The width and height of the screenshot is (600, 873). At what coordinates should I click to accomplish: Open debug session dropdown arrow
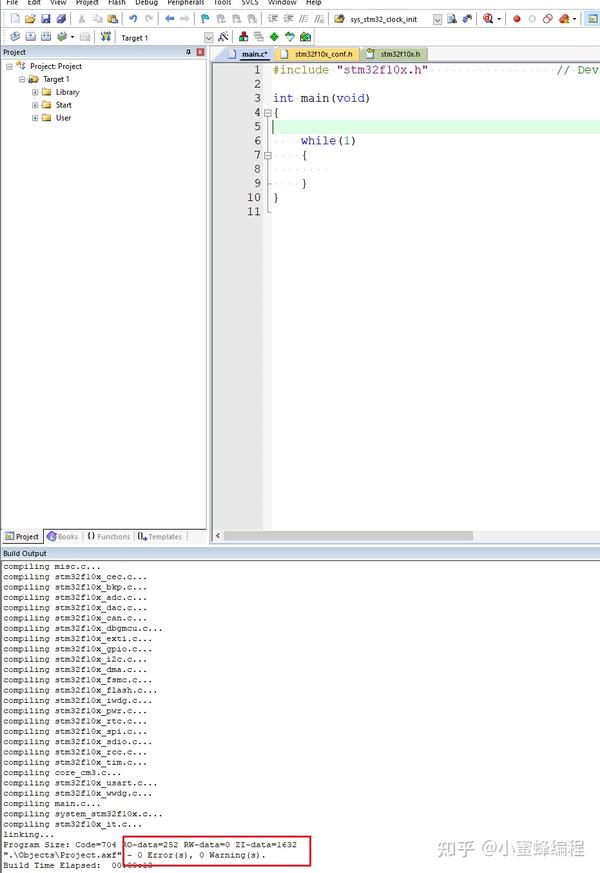pos(499,19)
